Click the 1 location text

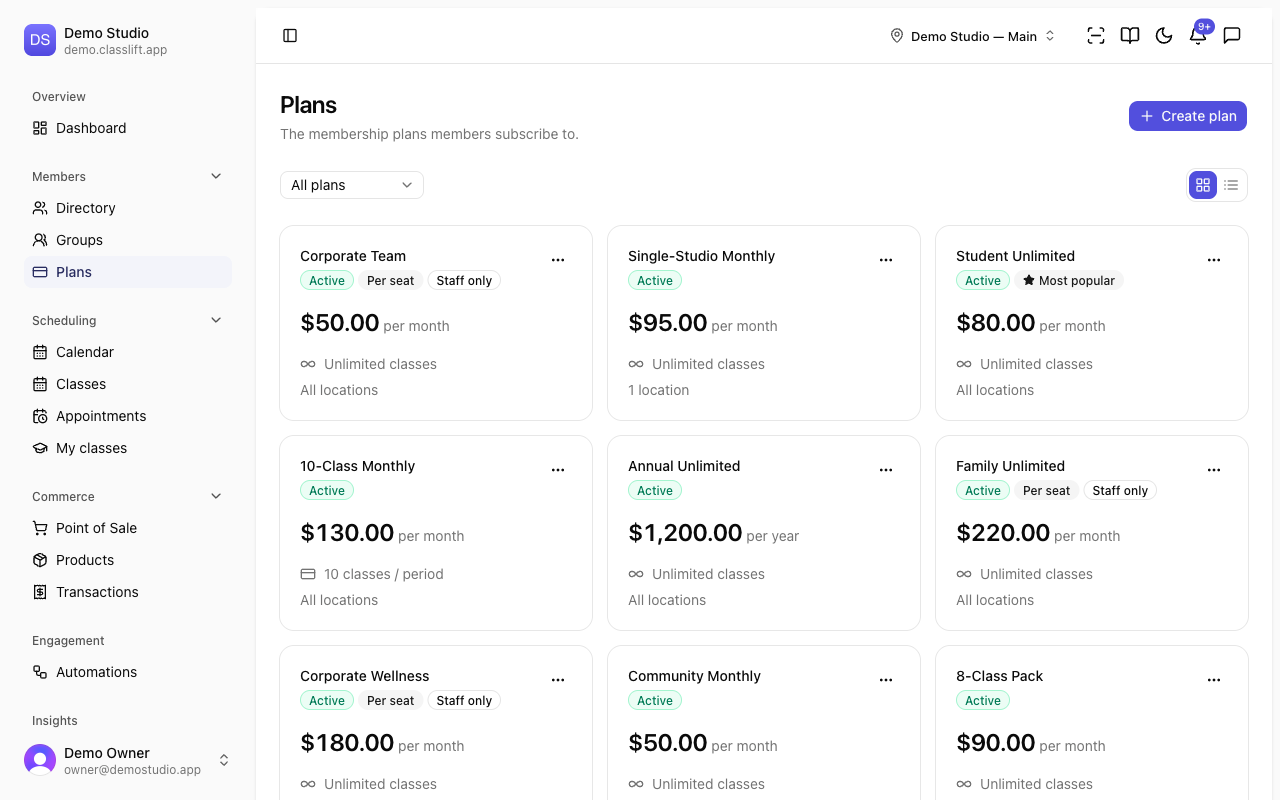(x=658, y=390)
